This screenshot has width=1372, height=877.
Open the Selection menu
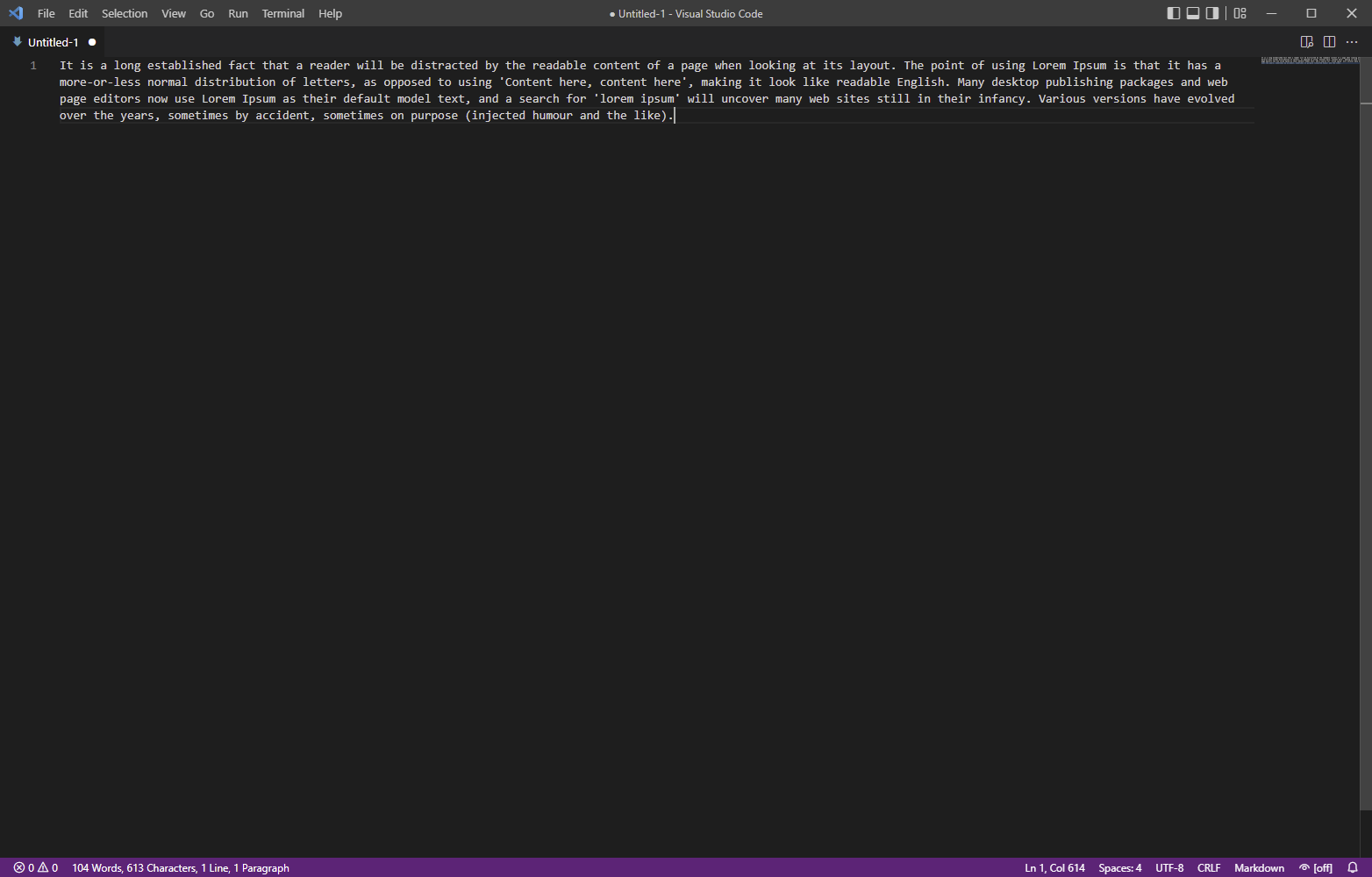125,13
